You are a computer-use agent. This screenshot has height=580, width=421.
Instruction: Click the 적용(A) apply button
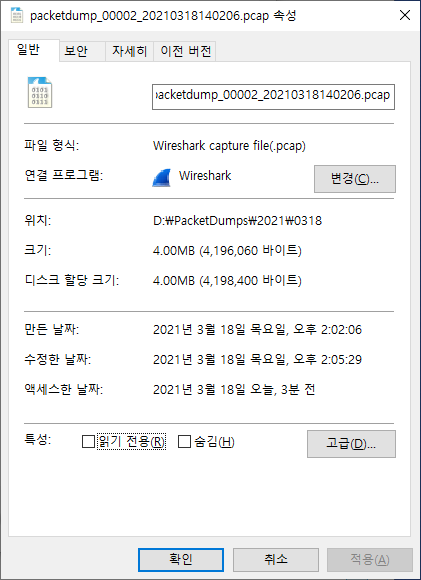click(370, 559)
